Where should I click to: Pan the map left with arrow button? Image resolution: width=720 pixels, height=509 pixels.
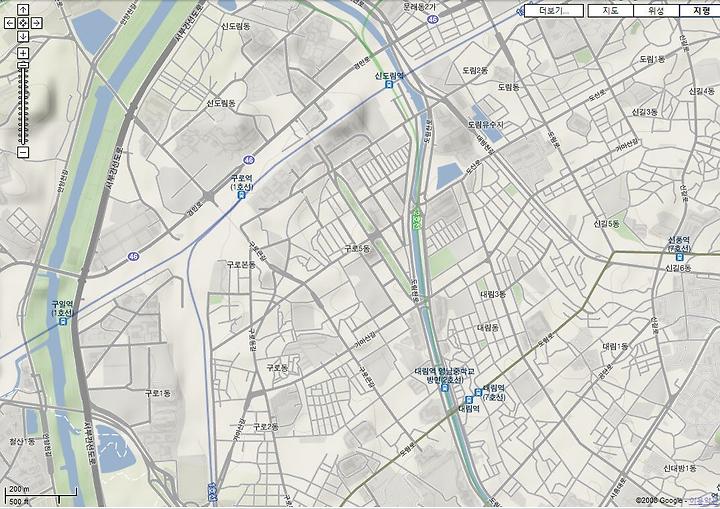pyautogui.click(x=10, y=23)
